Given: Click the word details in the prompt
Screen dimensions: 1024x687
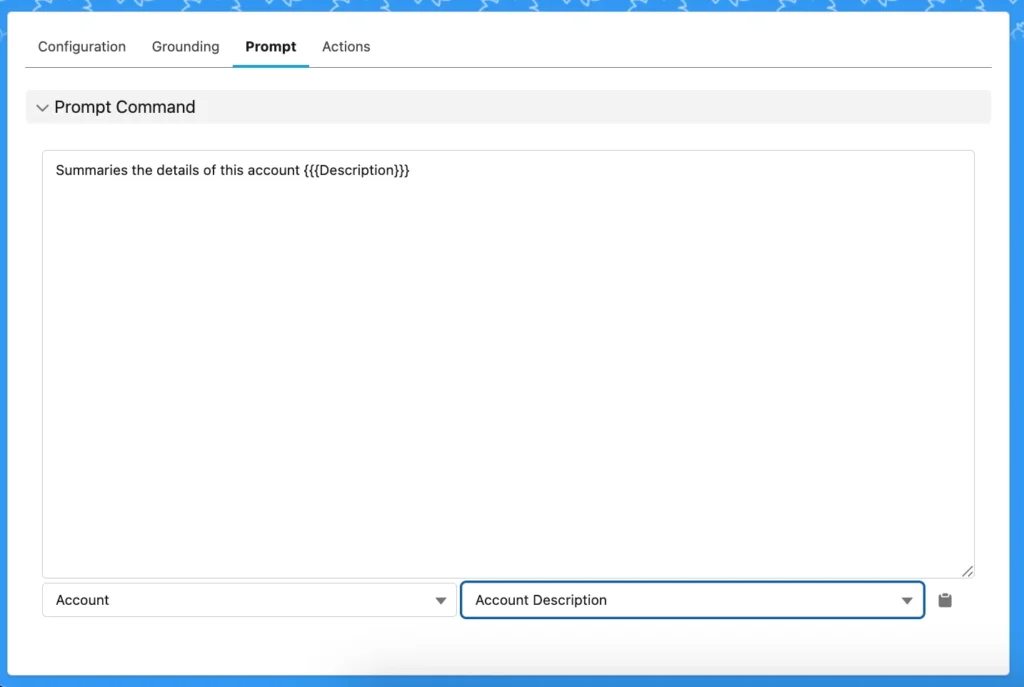Looking at the screenshot, I should pyautogui.click(x=178, y=170).
